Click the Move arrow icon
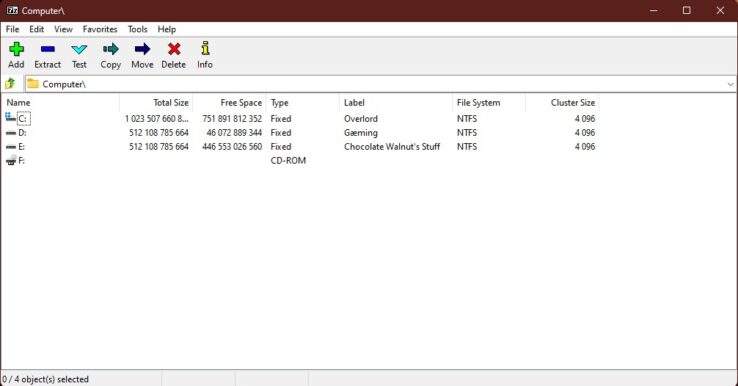Screen dimensions: 738x386 click(142, 49)
